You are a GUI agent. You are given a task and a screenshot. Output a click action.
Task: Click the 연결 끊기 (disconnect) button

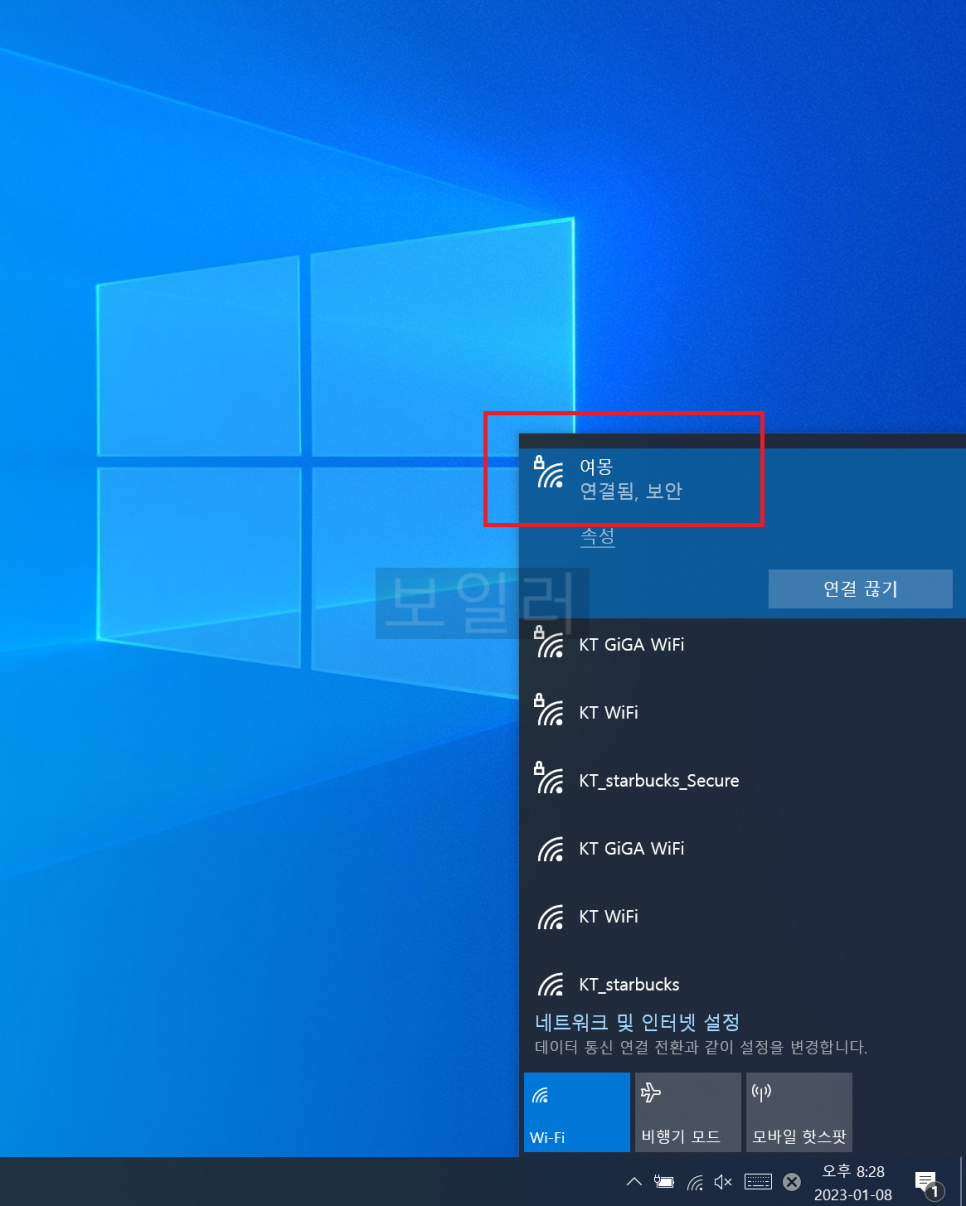[x=859, y=589]
